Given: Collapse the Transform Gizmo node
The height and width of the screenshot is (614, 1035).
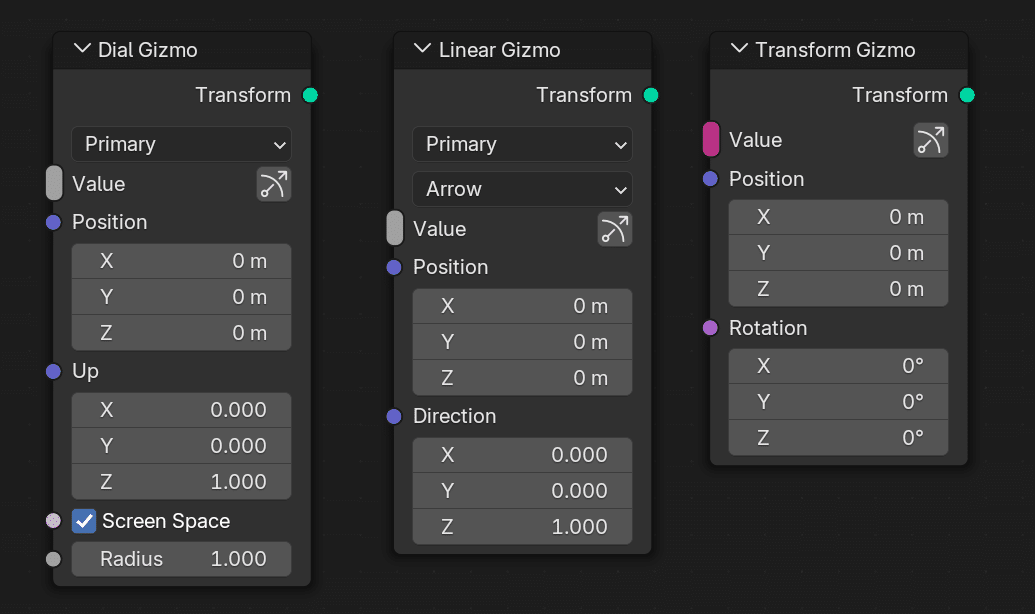Looking at the screenshot, I should pos(739,49).
